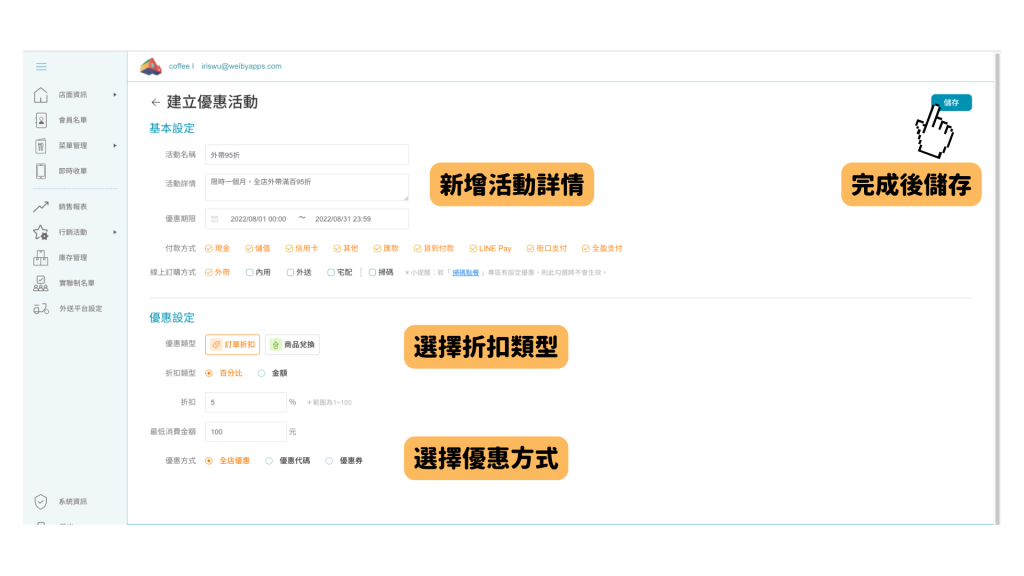The width and height of the screenshot is (1024, 576).
Task: Select the 金額 discount type radio button
Action: click(x=262, y=373)
